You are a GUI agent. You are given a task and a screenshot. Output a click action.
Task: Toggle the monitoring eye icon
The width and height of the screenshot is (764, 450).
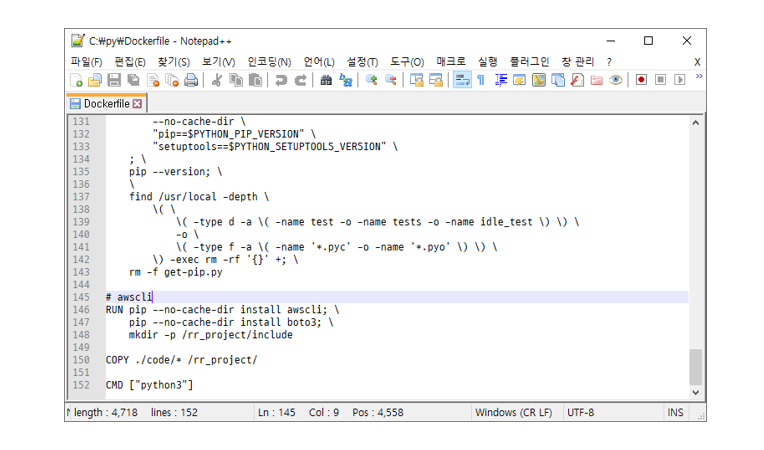tap(616, 80)
